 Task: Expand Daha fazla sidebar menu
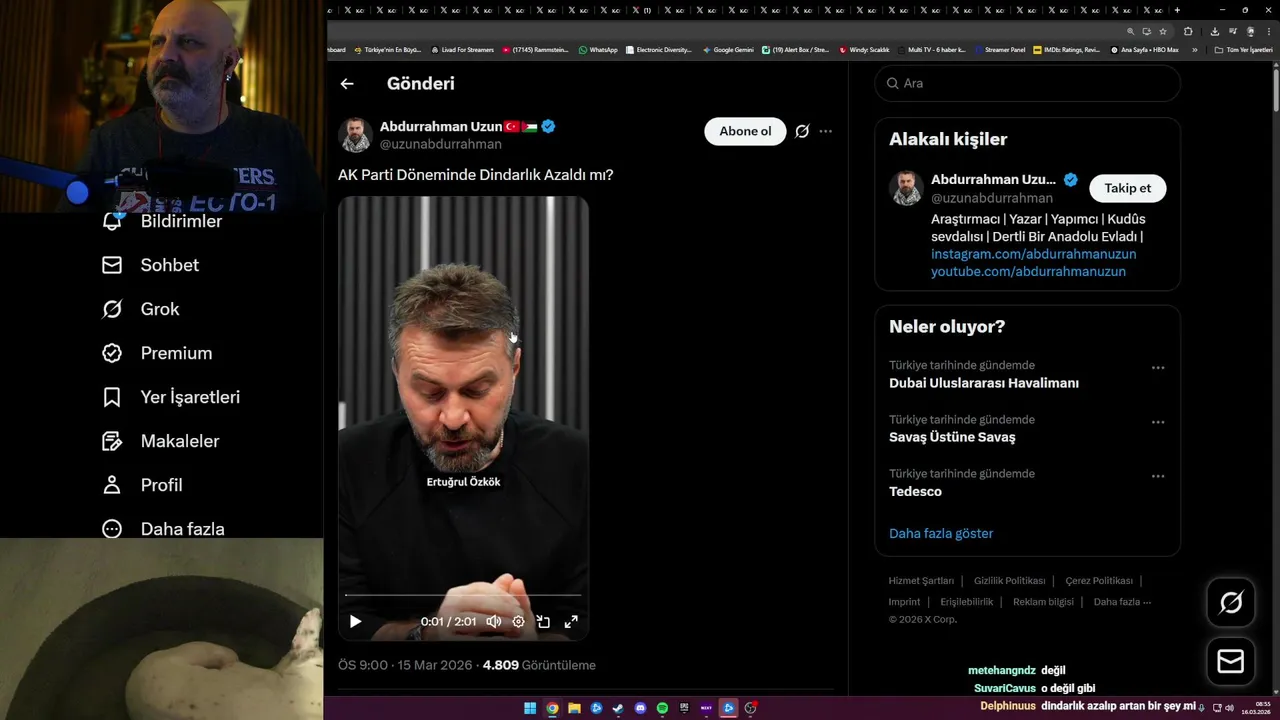[x=163, y=529]
